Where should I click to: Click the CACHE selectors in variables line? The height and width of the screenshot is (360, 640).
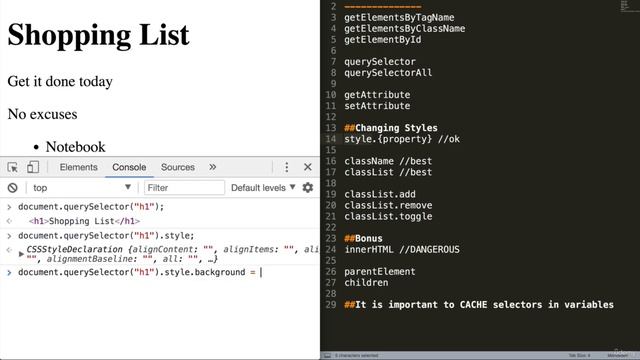click(479, 304)
